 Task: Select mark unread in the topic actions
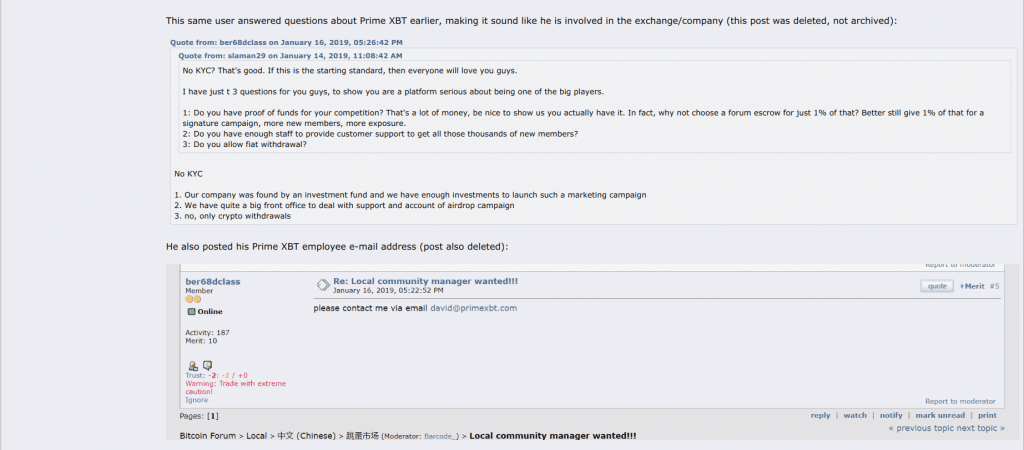(x=940, y=415)
